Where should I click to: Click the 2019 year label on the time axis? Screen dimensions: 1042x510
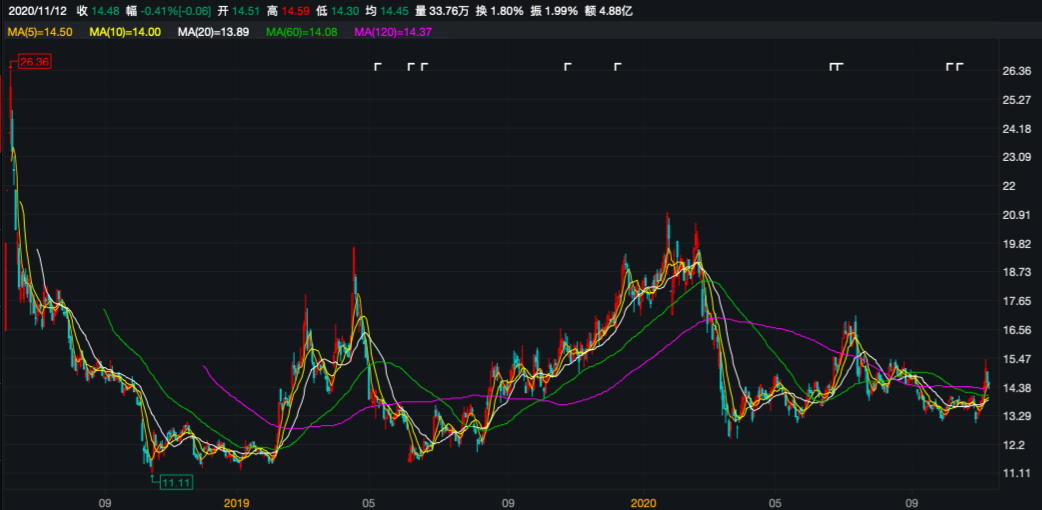(x=236, y=501)
